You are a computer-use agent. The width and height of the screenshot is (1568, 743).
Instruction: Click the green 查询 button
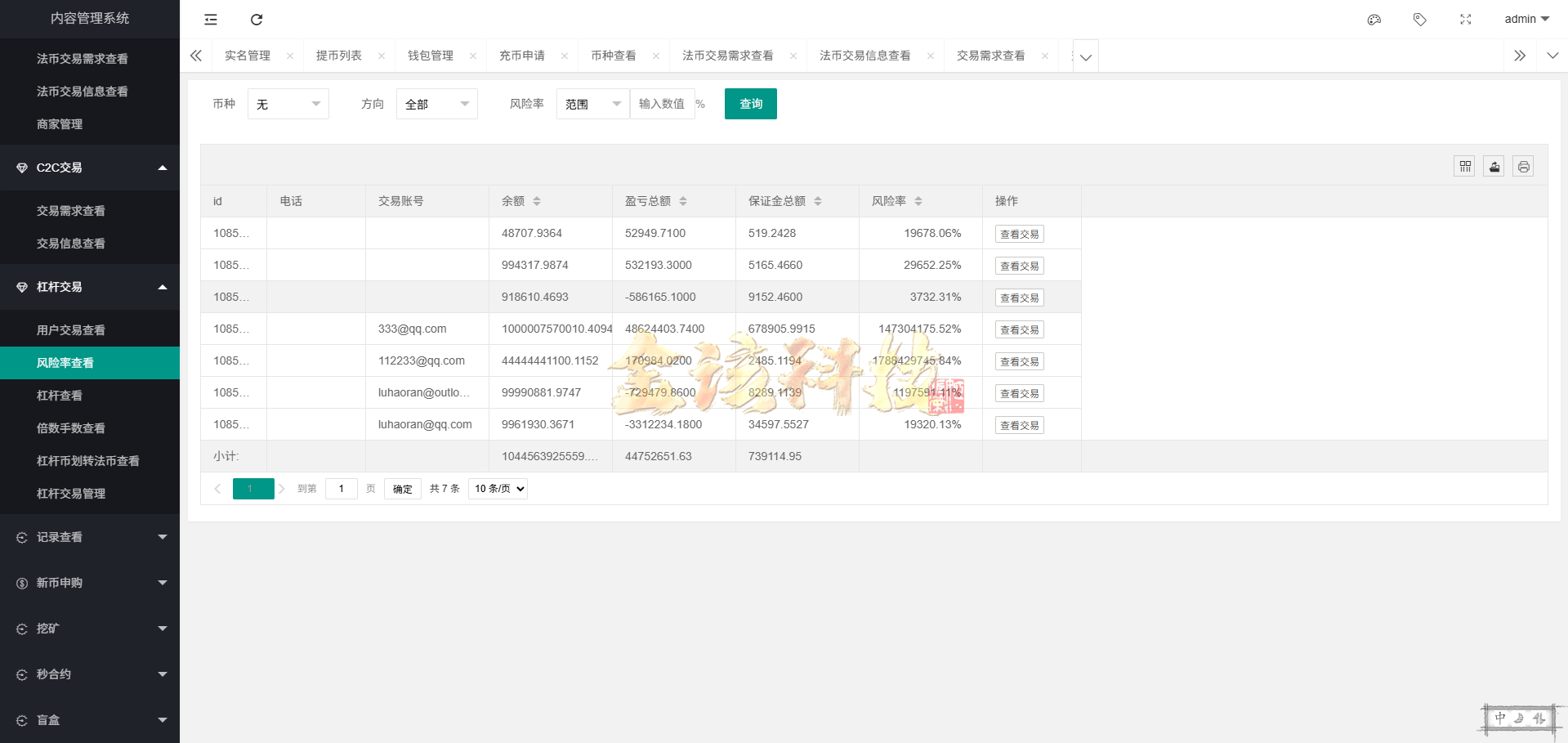[749, 104]
